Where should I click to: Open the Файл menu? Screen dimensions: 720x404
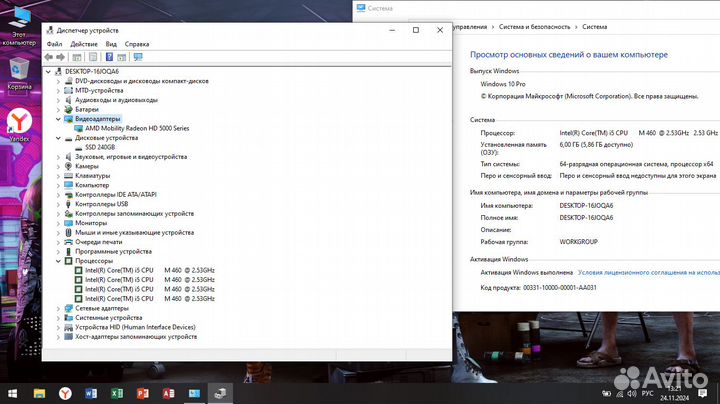pyautogui.click(x=54, y=44)
